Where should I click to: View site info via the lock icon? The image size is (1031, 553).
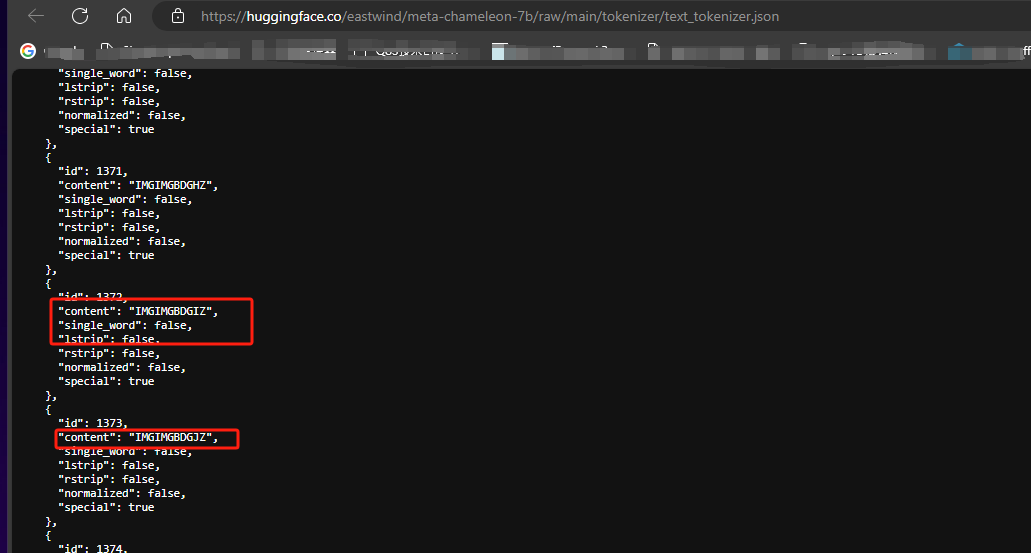[178, 16]
